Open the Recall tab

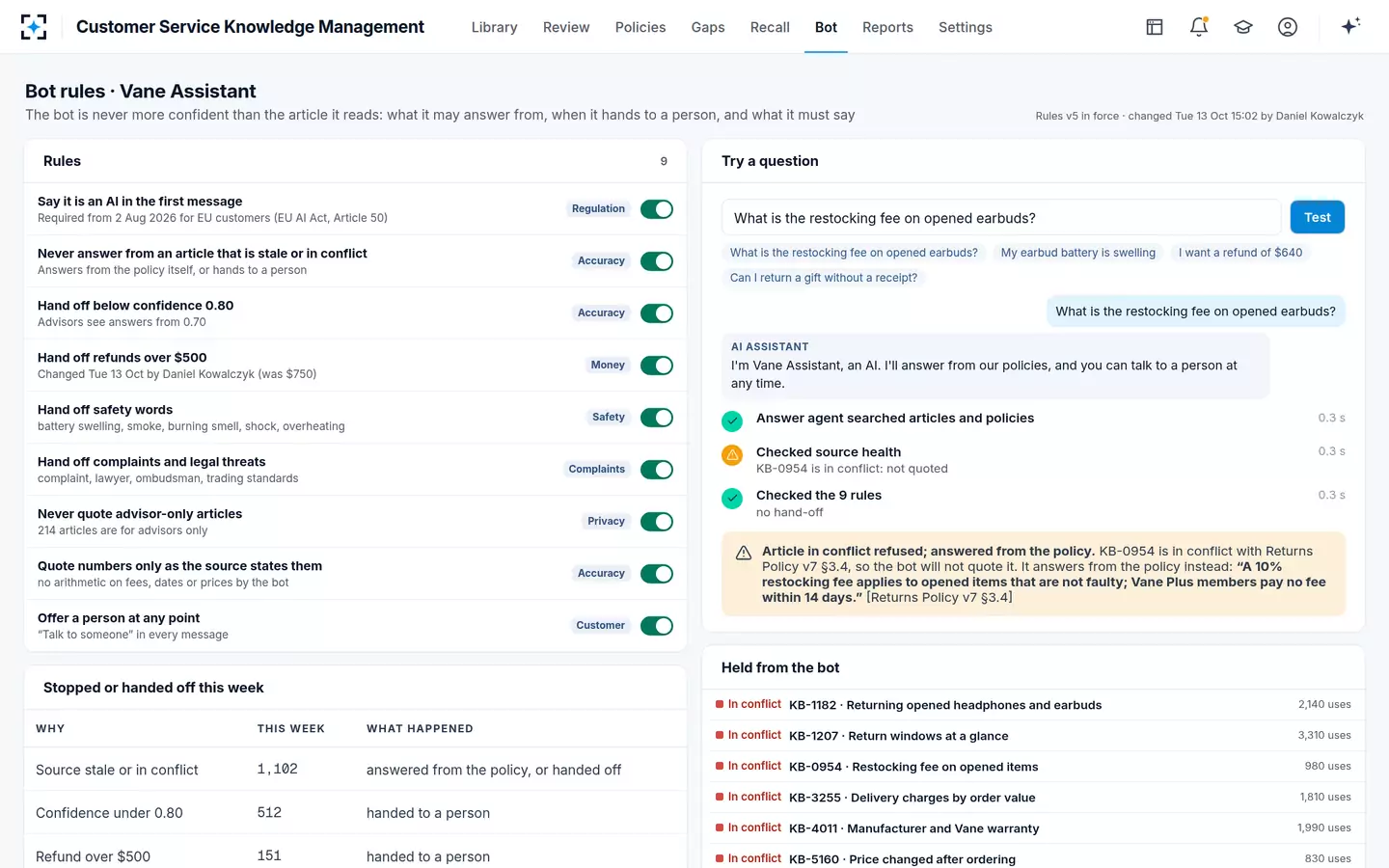point(770,27)
